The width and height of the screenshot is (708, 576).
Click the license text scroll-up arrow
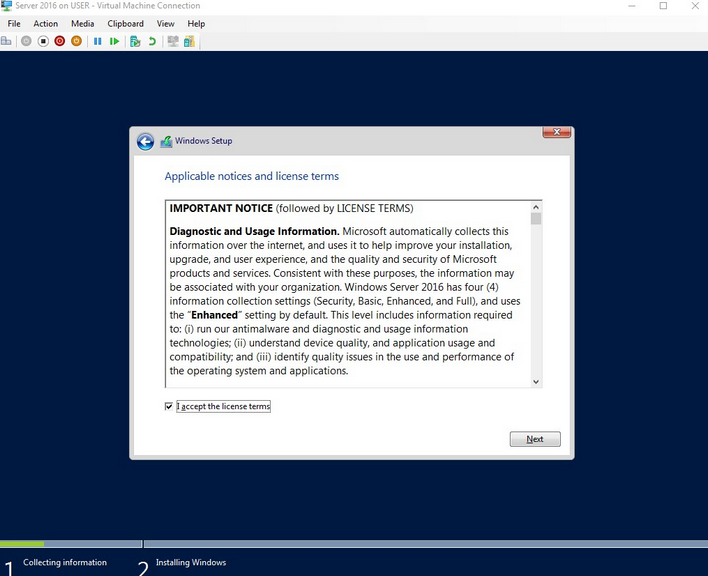pos(536,207)
